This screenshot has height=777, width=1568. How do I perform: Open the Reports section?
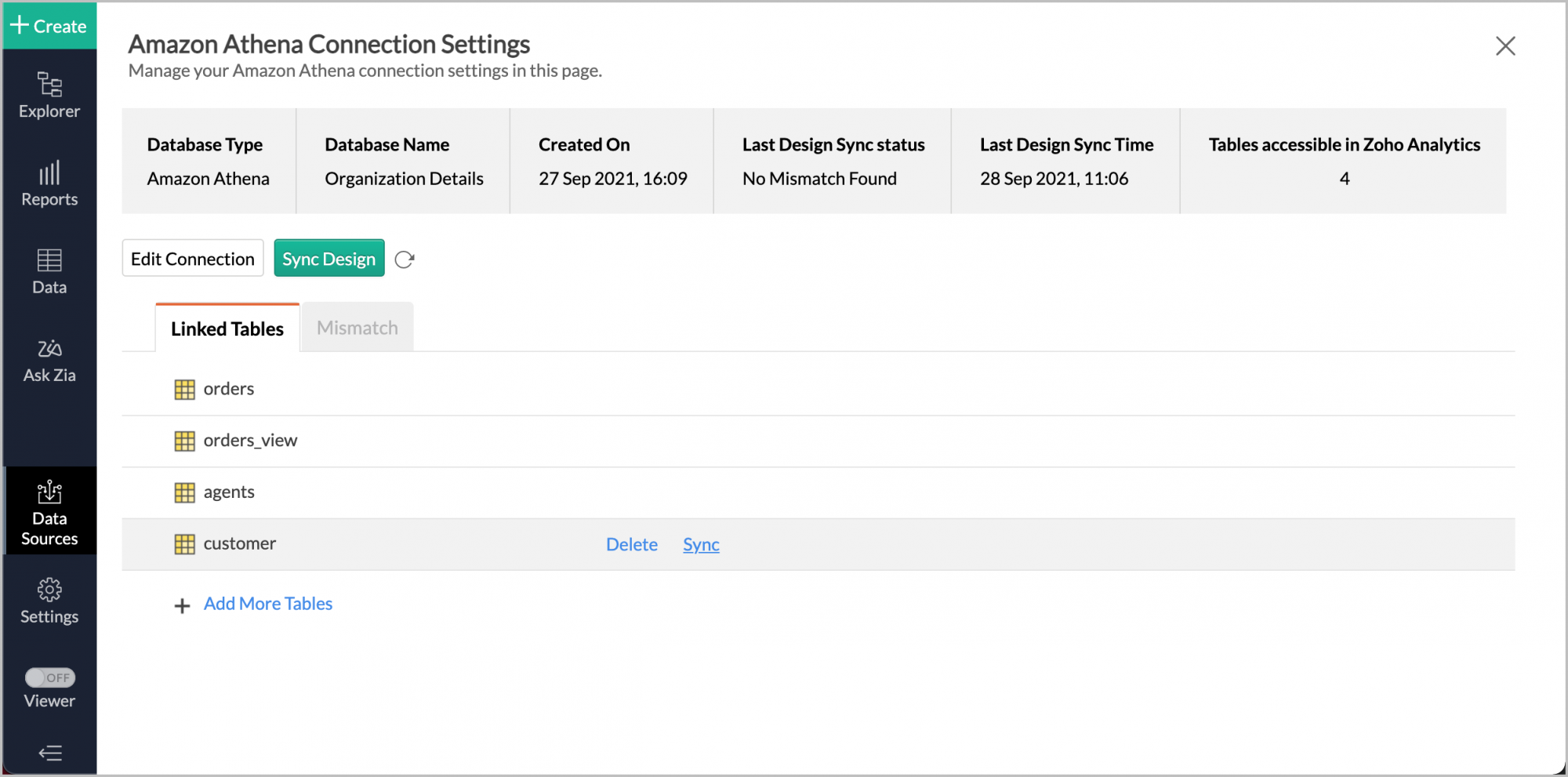pyautogui.click(x=49, y=182)
